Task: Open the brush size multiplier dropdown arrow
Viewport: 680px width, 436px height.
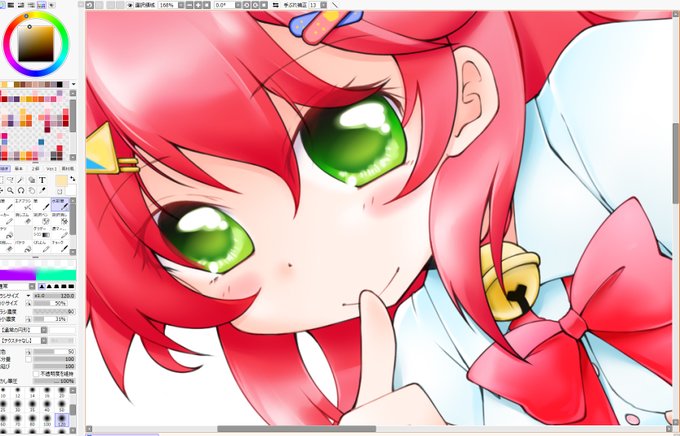Action: [28, 296]
